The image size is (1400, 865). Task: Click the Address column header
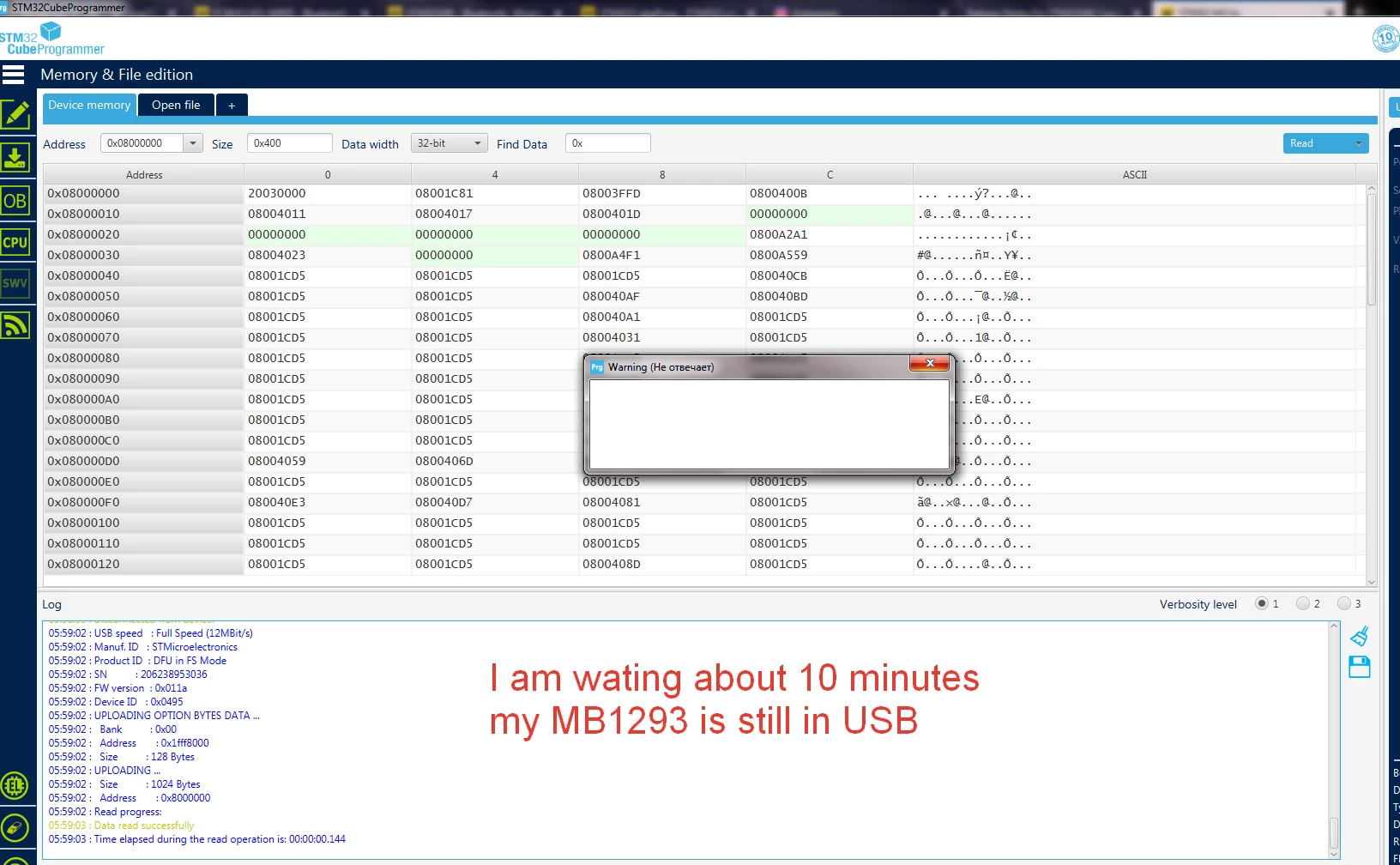pos(144,174)
